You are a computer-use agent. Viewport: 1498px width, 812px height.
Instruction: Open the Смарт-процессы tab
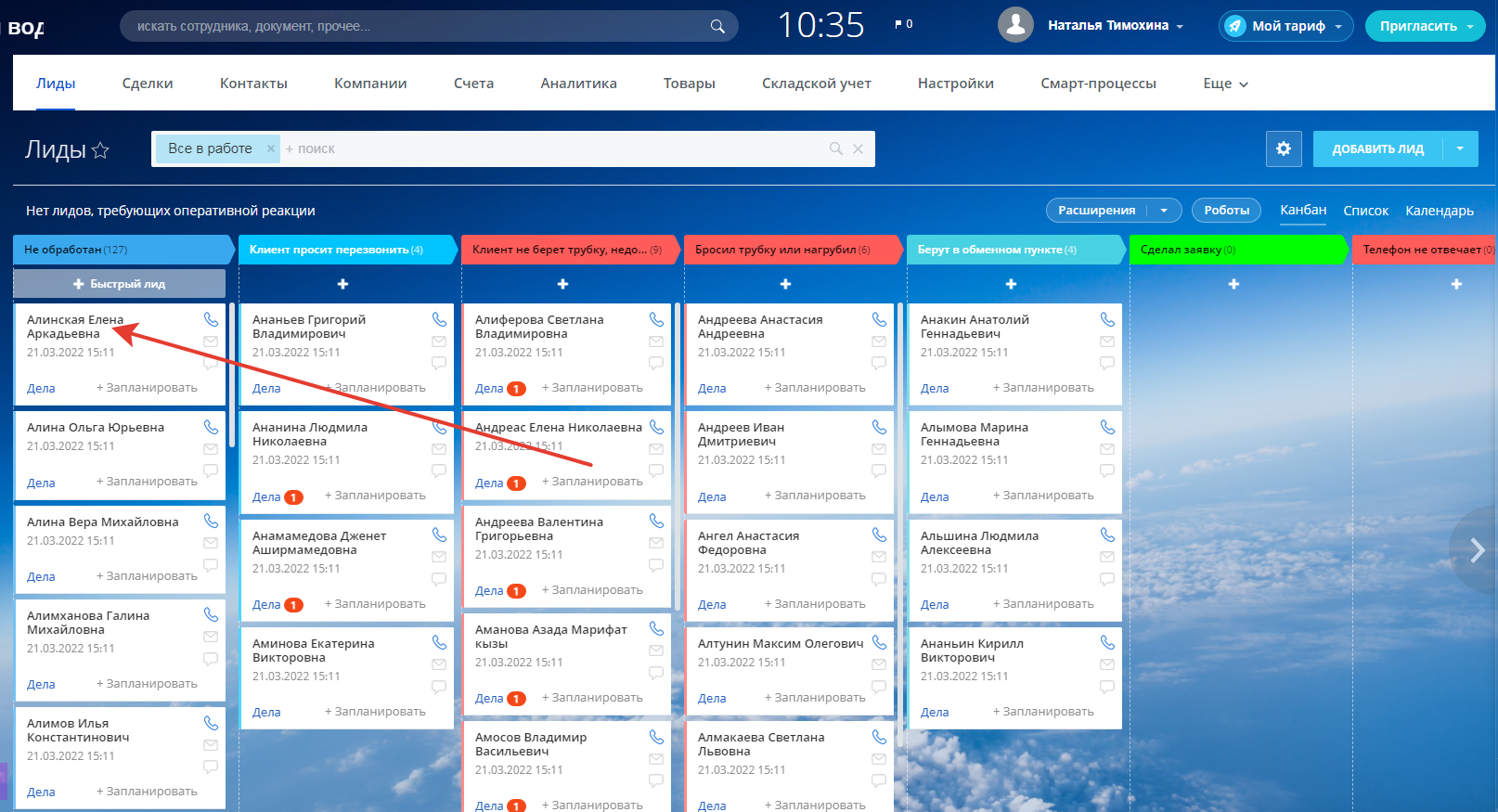(1098, 84)
